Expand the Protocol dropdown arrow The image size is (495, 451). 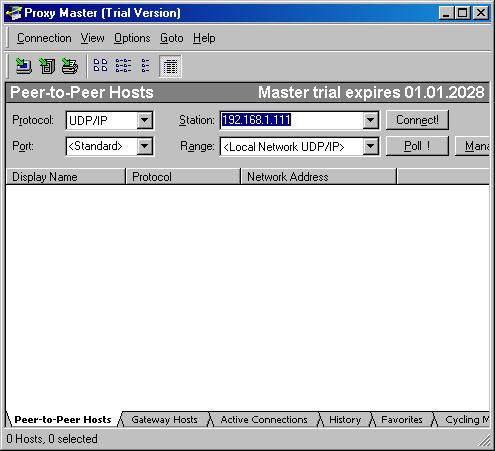[145, 120]
